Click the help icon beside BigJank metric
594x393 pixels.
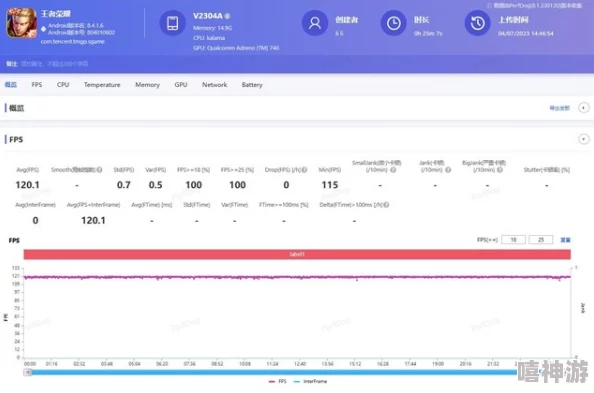click(x=500, y=170)
